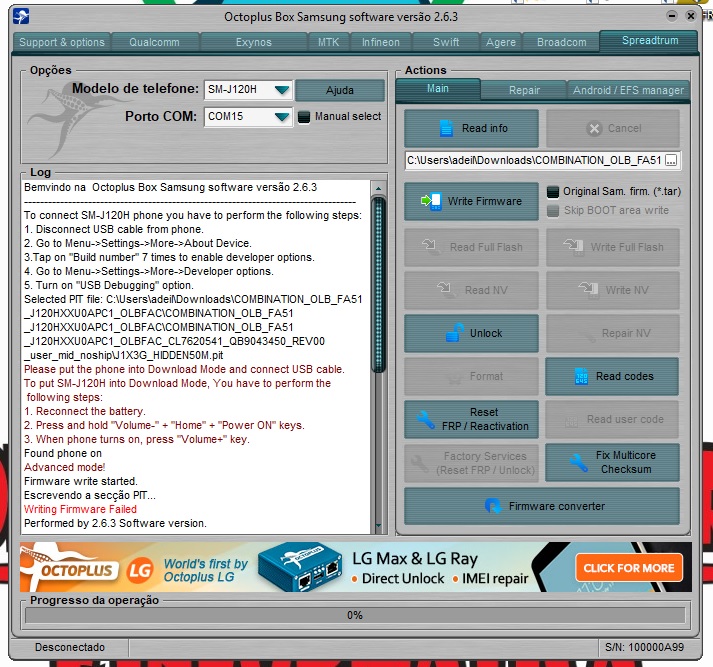Click the Read Full Flash icon

(x=431, y=246)
